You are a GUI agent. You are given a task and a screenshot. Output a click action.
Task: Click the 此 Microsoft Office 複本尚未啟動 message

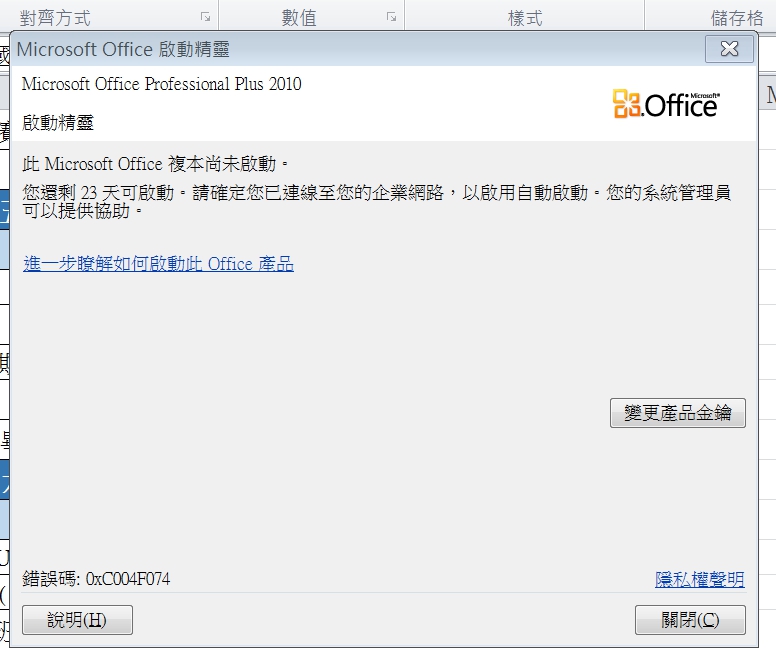point(155,163)
